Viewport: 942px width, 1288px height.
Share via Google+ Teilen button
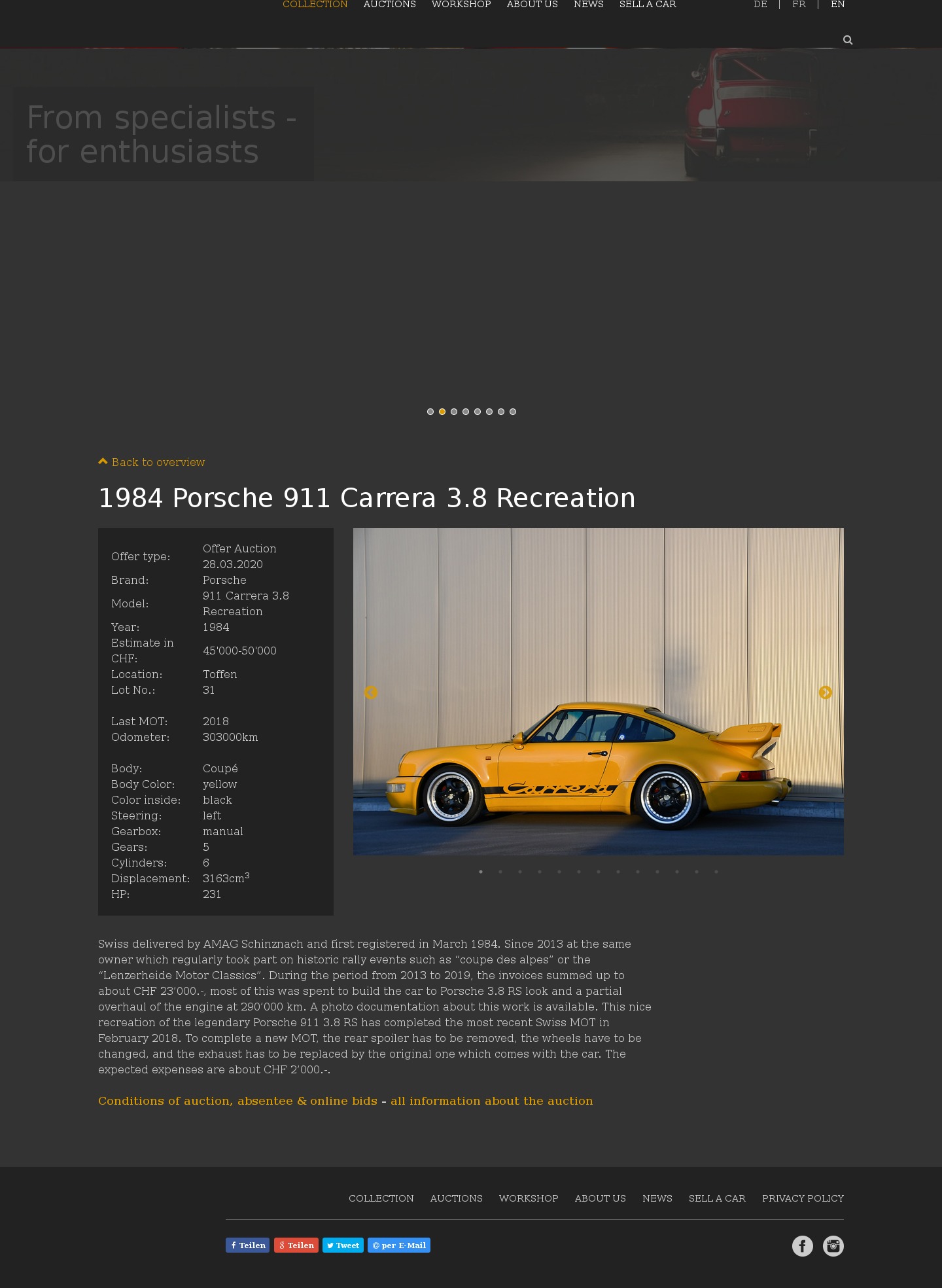pos(296,1245)
